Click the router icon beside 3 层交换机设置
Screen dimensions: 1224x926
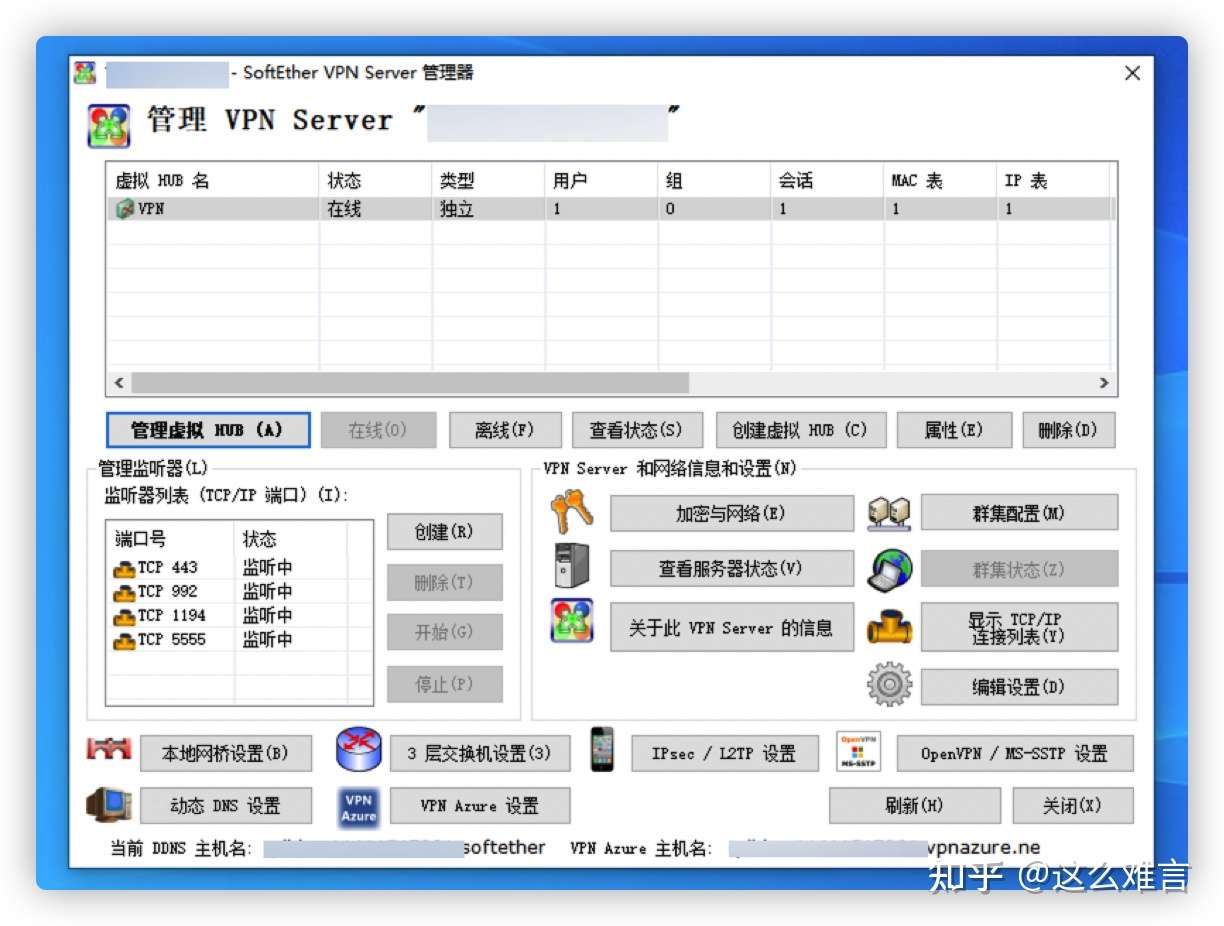click(x=358, y=749)
